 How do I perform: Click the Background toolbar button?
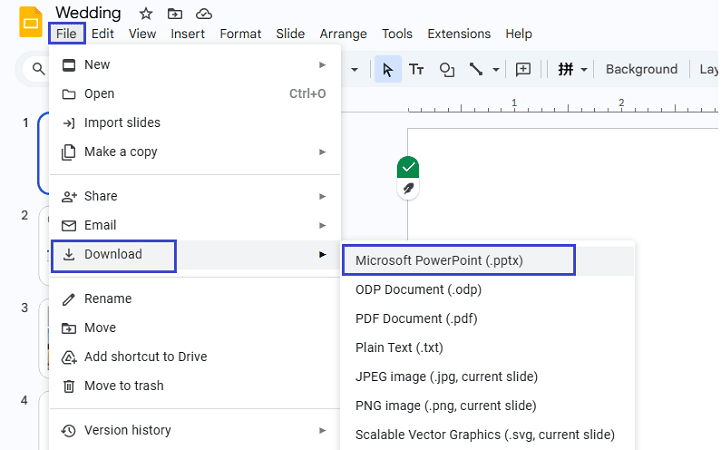coord(641,69)
